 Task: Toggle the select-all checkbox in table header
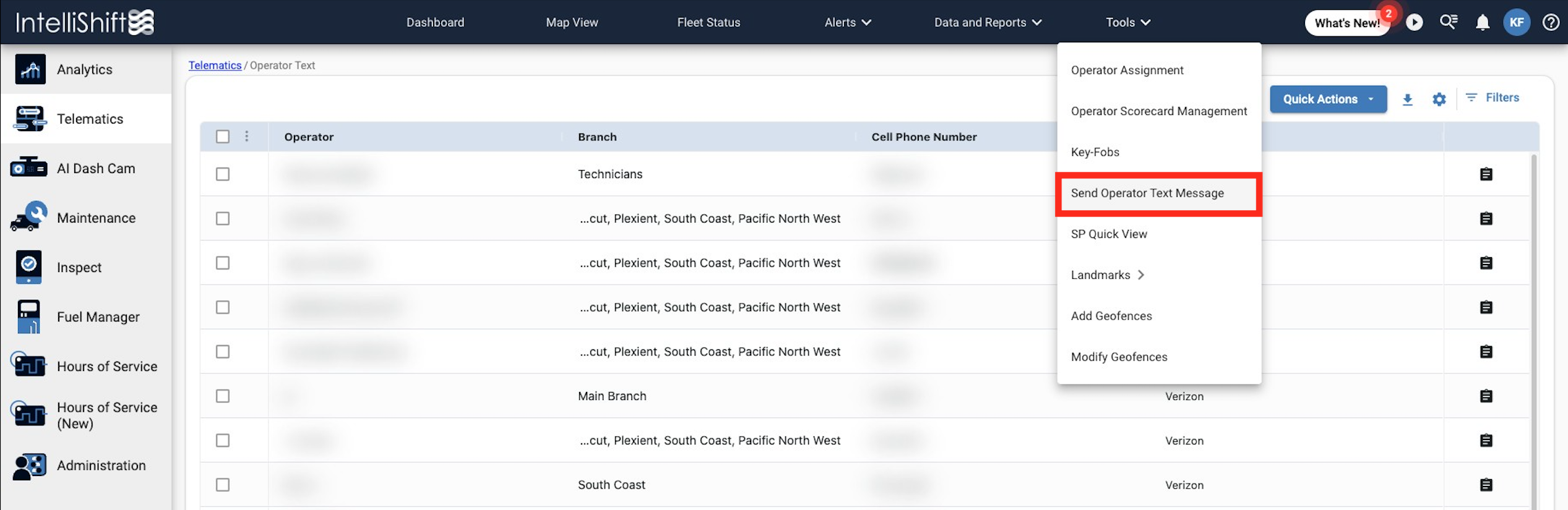(223, 137)
